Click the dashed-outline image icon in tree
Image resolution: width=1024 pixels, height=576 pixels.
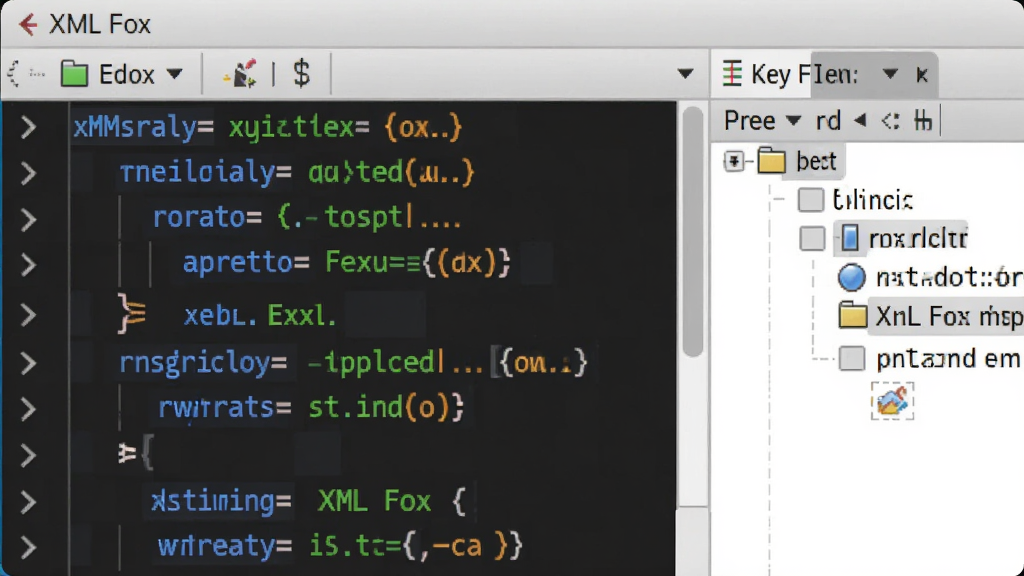tap(892, 401)
